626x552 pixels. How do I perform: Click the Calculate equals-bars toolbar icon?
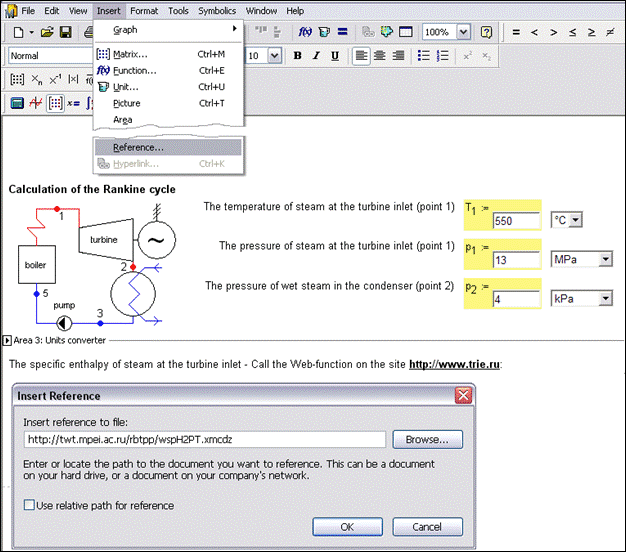click(343, 32)
